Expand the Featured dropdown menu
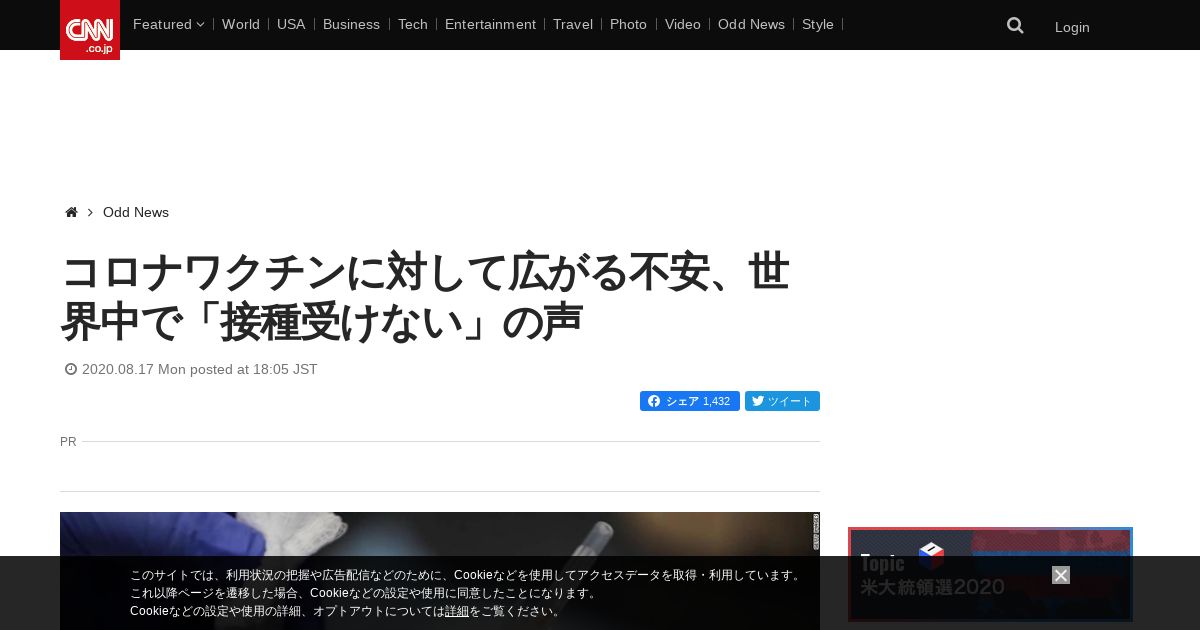The image size is (1200, 630). pyautogui.click(x=168, y=24)
